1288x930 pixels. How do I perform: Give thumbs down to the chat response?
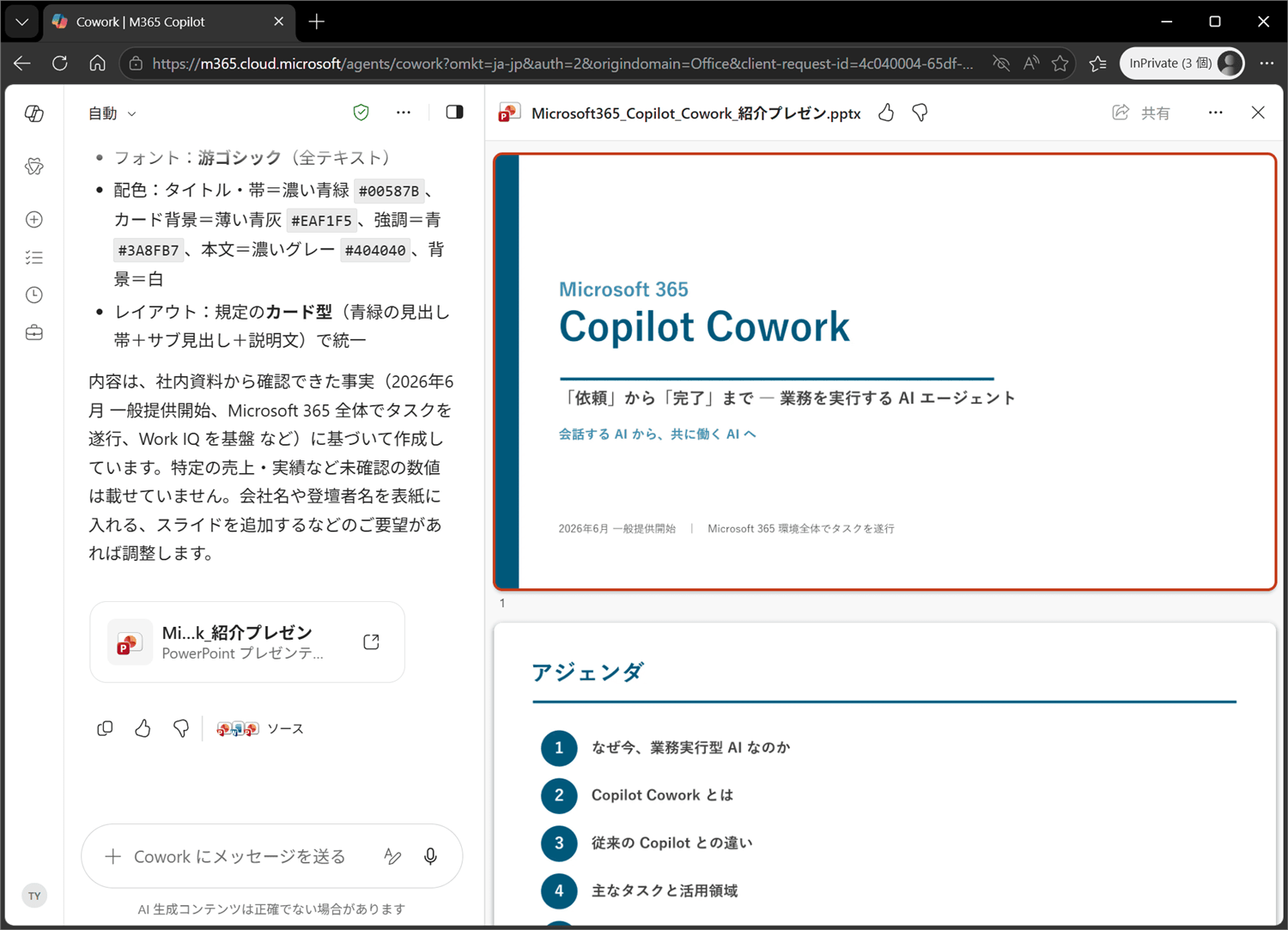[x=181, y=728]
